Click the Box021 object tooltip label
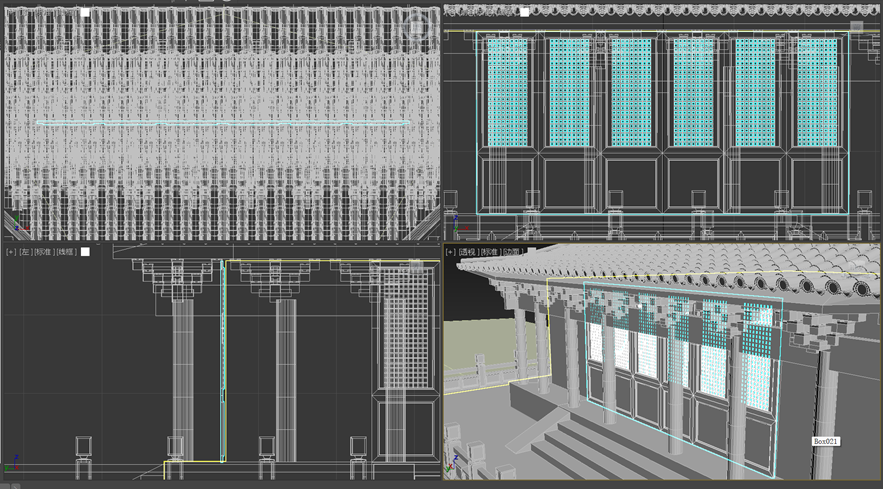The image size is (883, 489). (x=826, y=441)
